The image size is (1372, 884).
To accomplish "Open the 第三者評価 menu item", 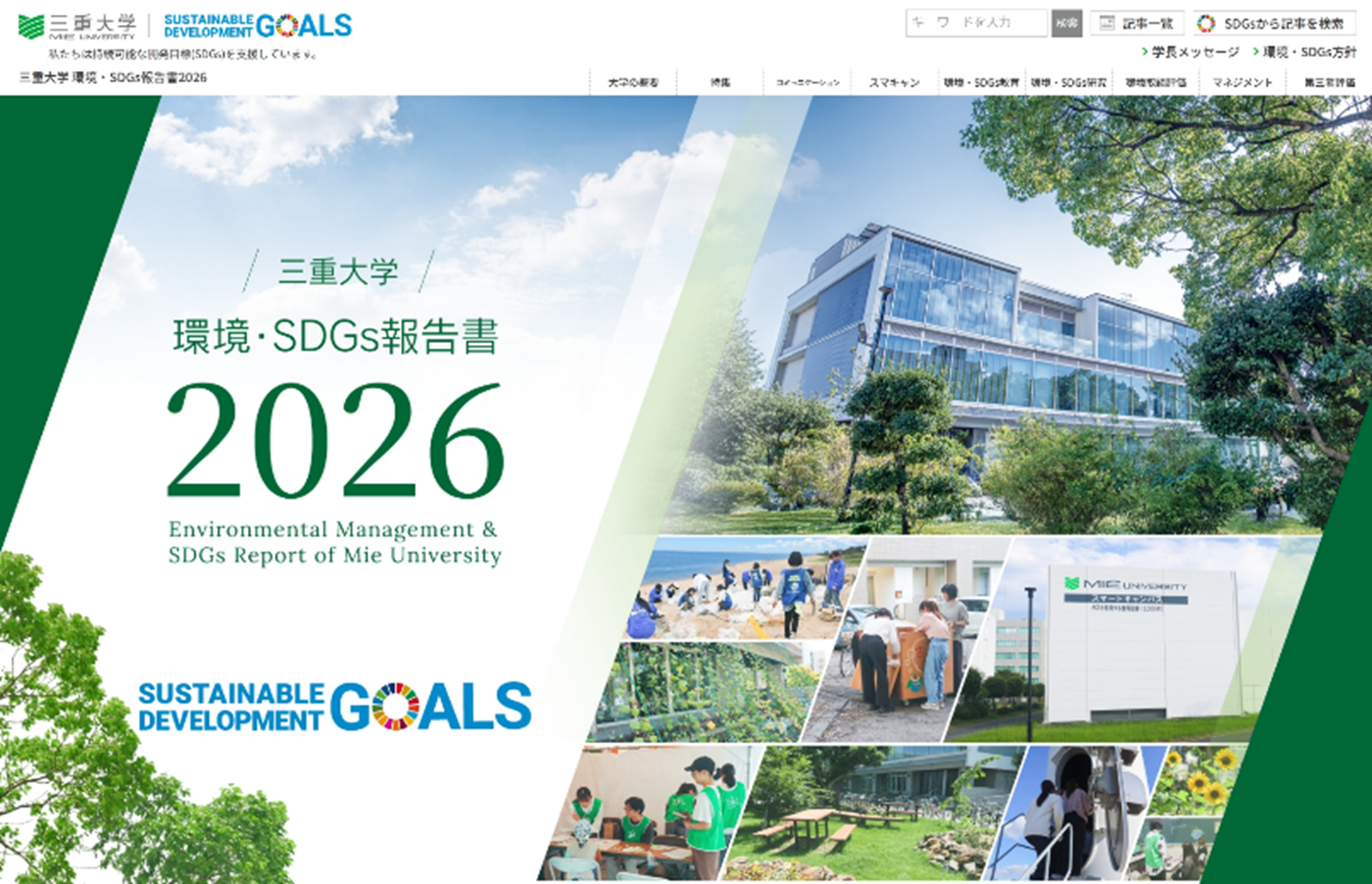I will 1329,82.
